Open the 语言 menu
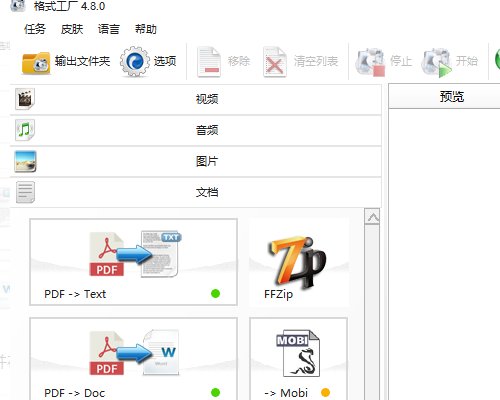The width and height of the screenshot is (500, 400). point(109,29)
